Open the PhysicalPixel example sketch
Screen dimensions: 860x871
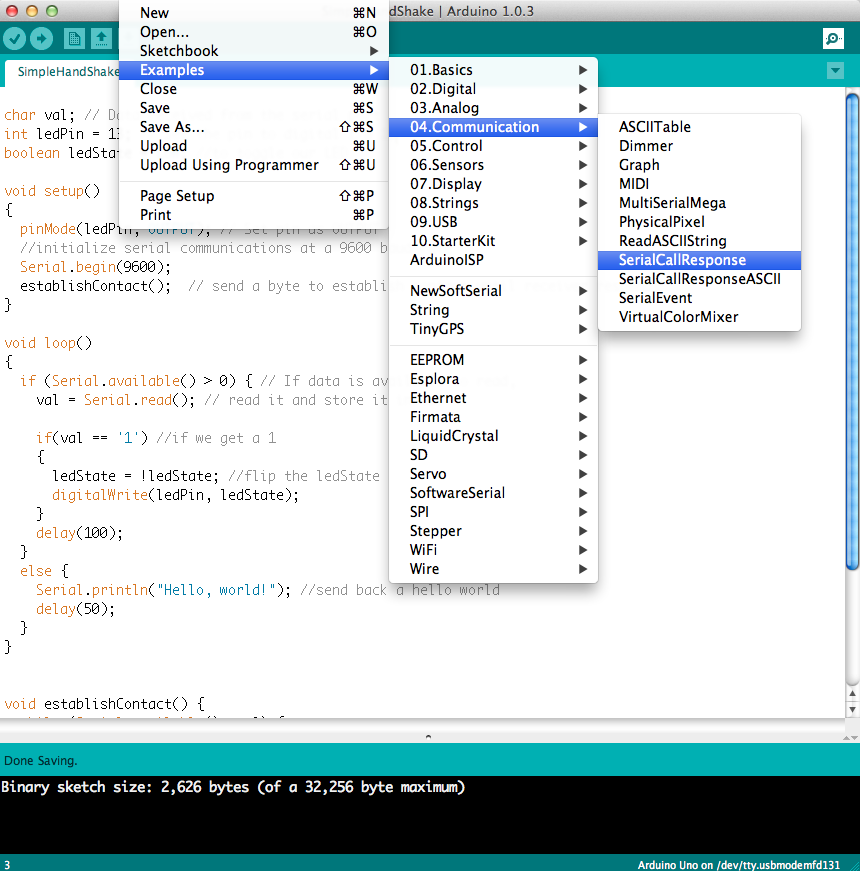699,222
